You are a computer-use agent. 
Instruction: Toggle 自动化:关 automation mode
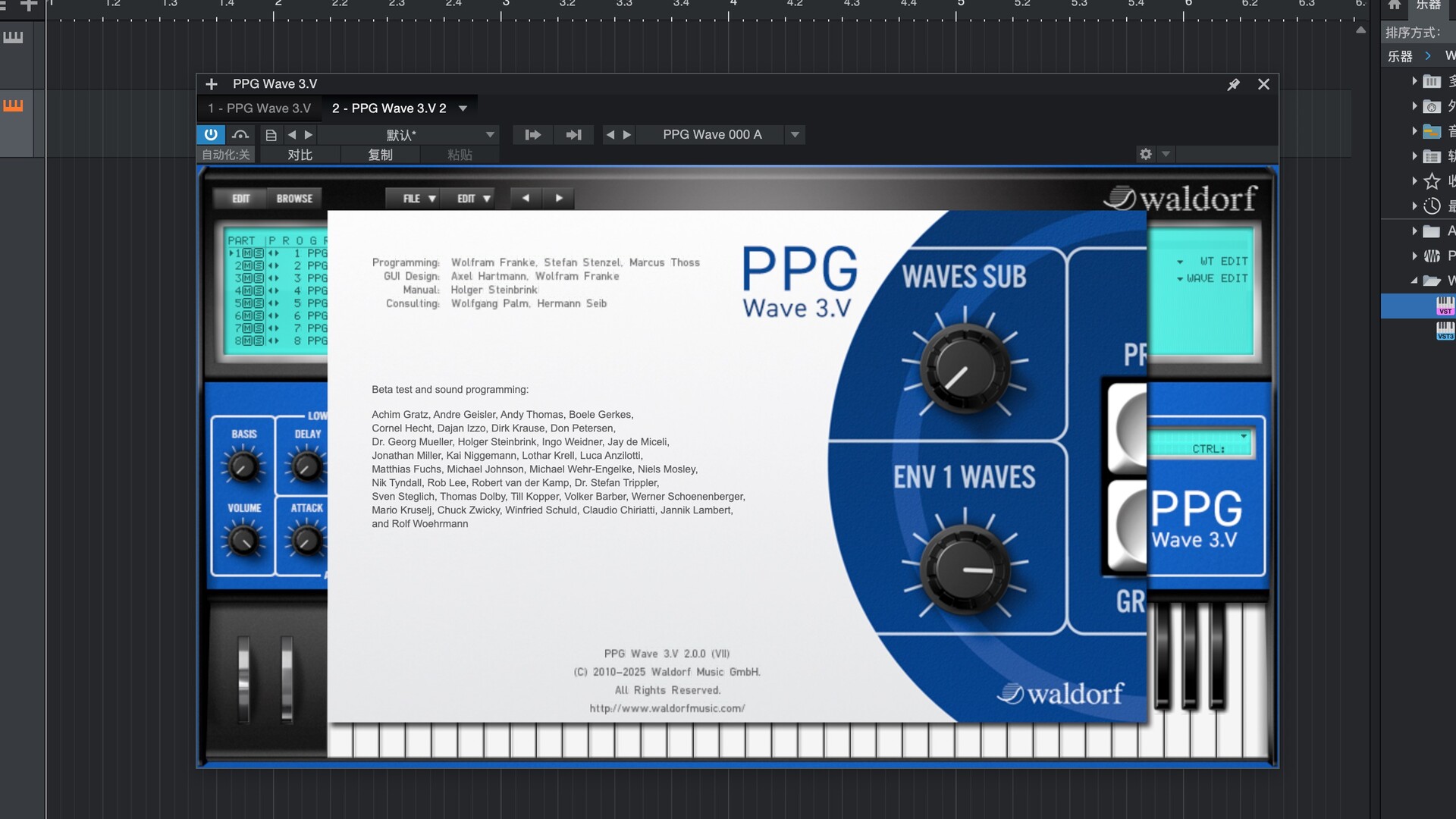tap(225, 155)
